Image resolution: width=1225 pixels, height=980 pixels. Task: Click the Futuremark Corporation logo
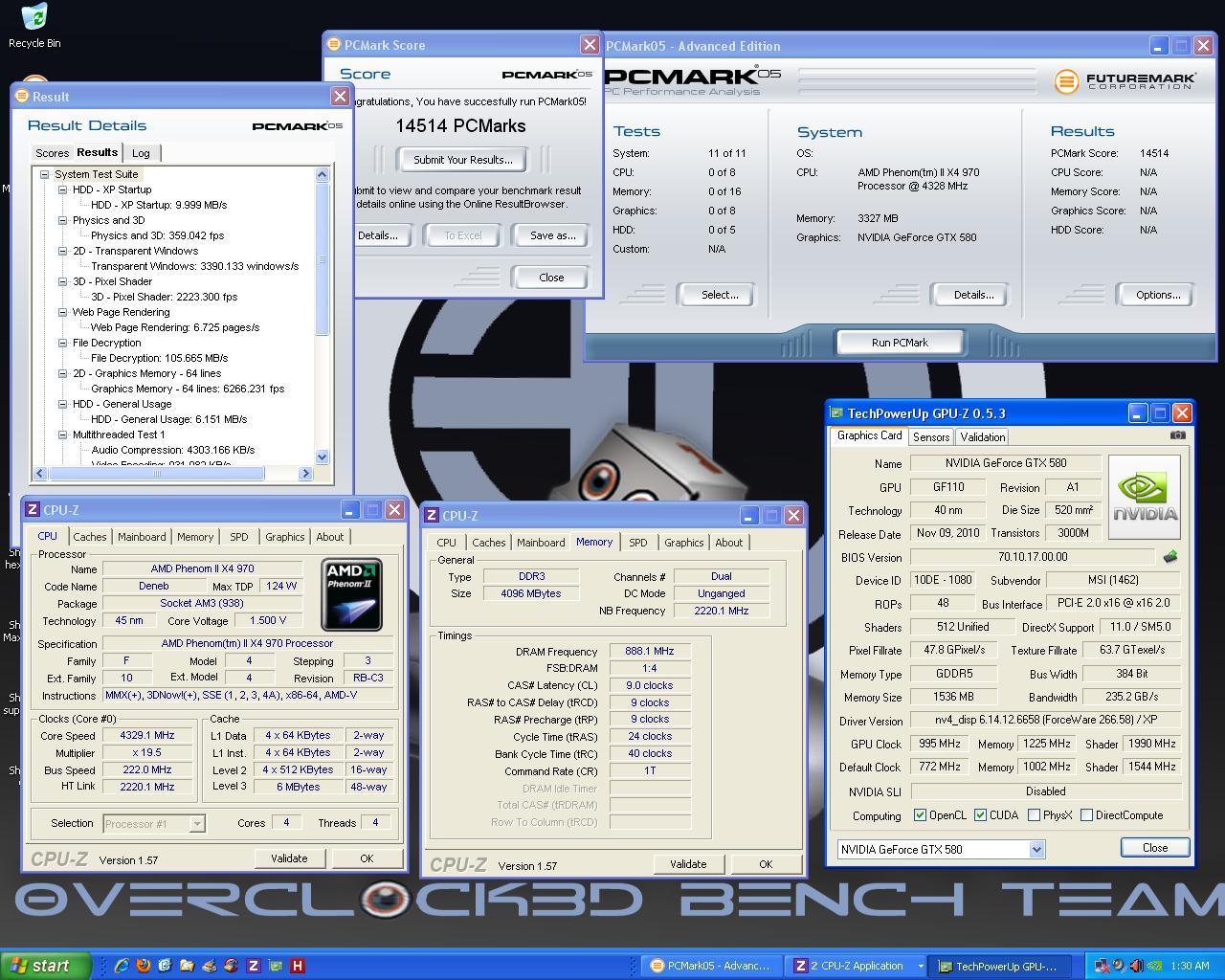[x=1125, y=81]
